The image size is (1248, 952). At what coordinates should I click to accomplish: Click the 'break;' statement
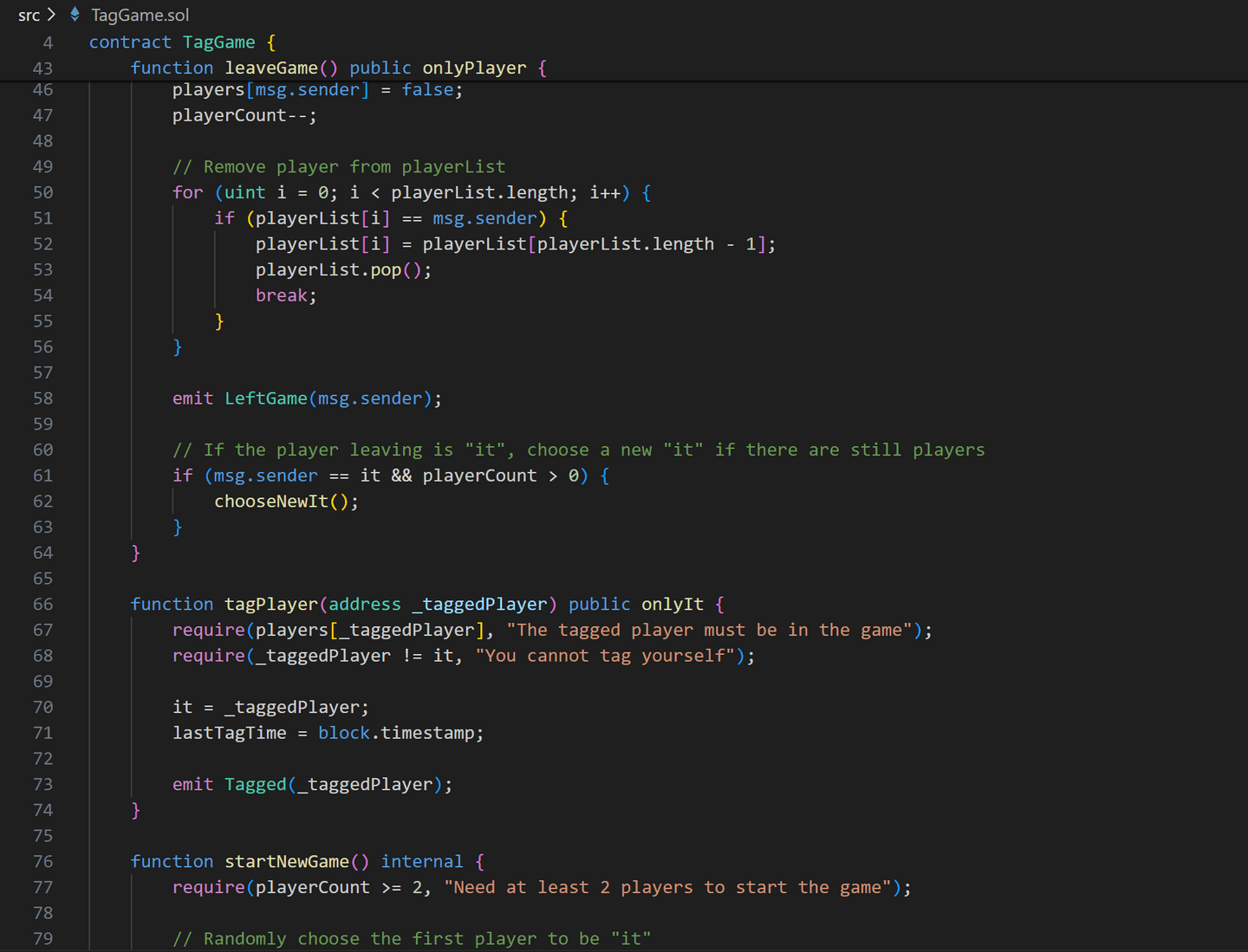(286, 295)
